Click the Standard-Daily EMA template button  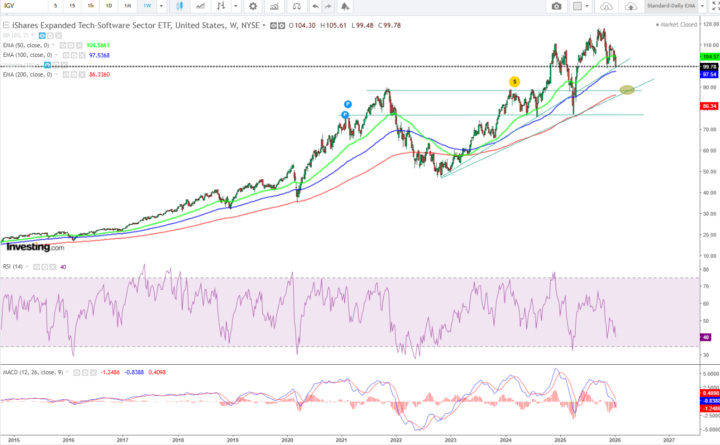tap(670, 6)
